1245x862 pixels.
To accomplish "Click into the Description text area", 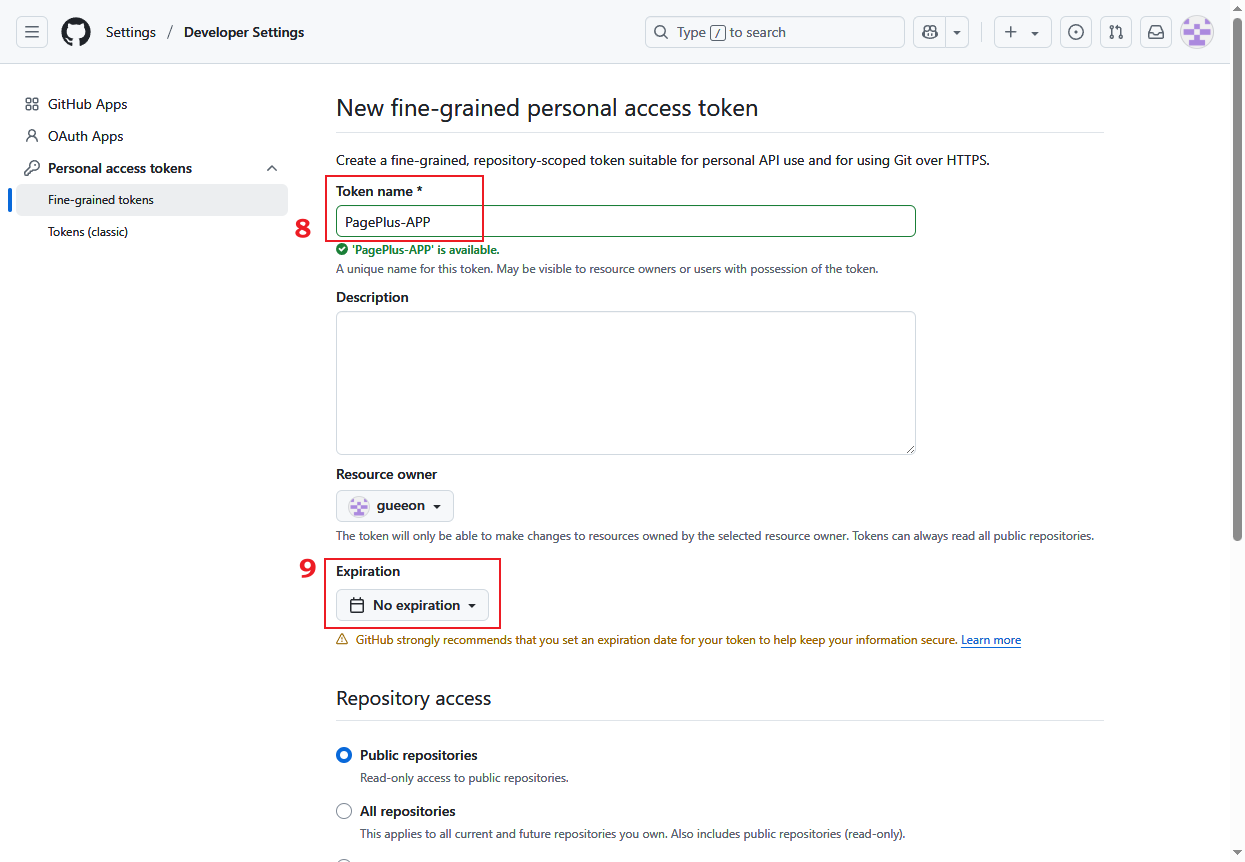I will pos(625,382).
